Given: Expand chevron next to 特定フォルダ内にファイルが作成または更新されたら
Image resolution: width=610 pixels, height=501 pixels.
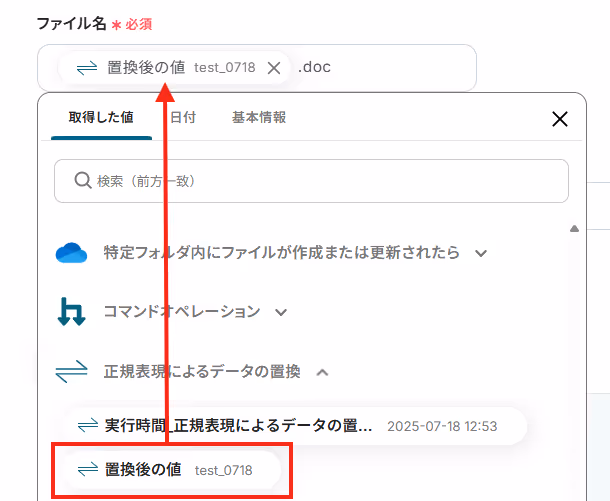Looking at the screenshot, I should (x=481, y=253).
